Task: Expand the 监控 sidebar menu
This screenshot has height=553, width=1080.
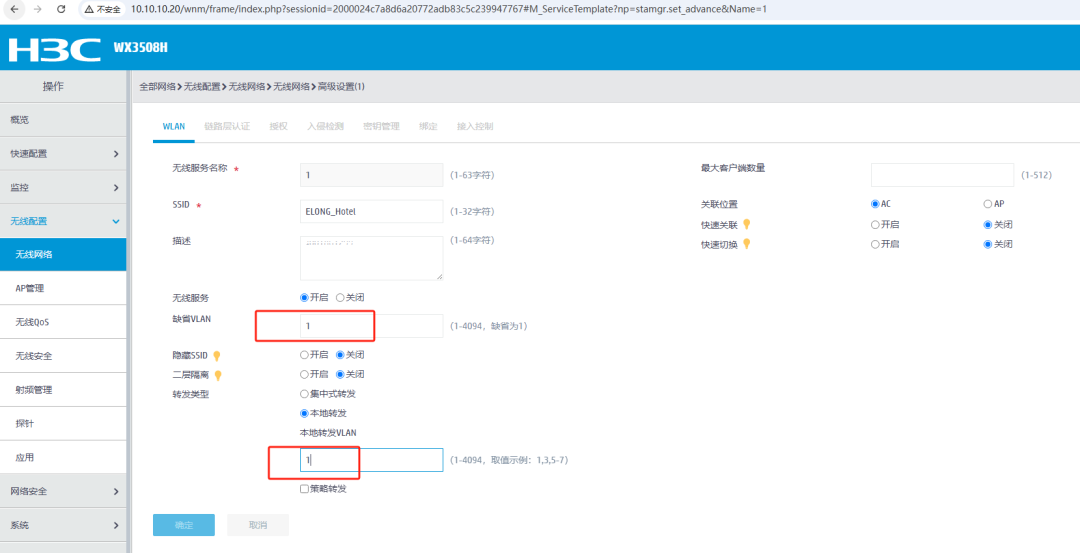Action: point(63,187)
